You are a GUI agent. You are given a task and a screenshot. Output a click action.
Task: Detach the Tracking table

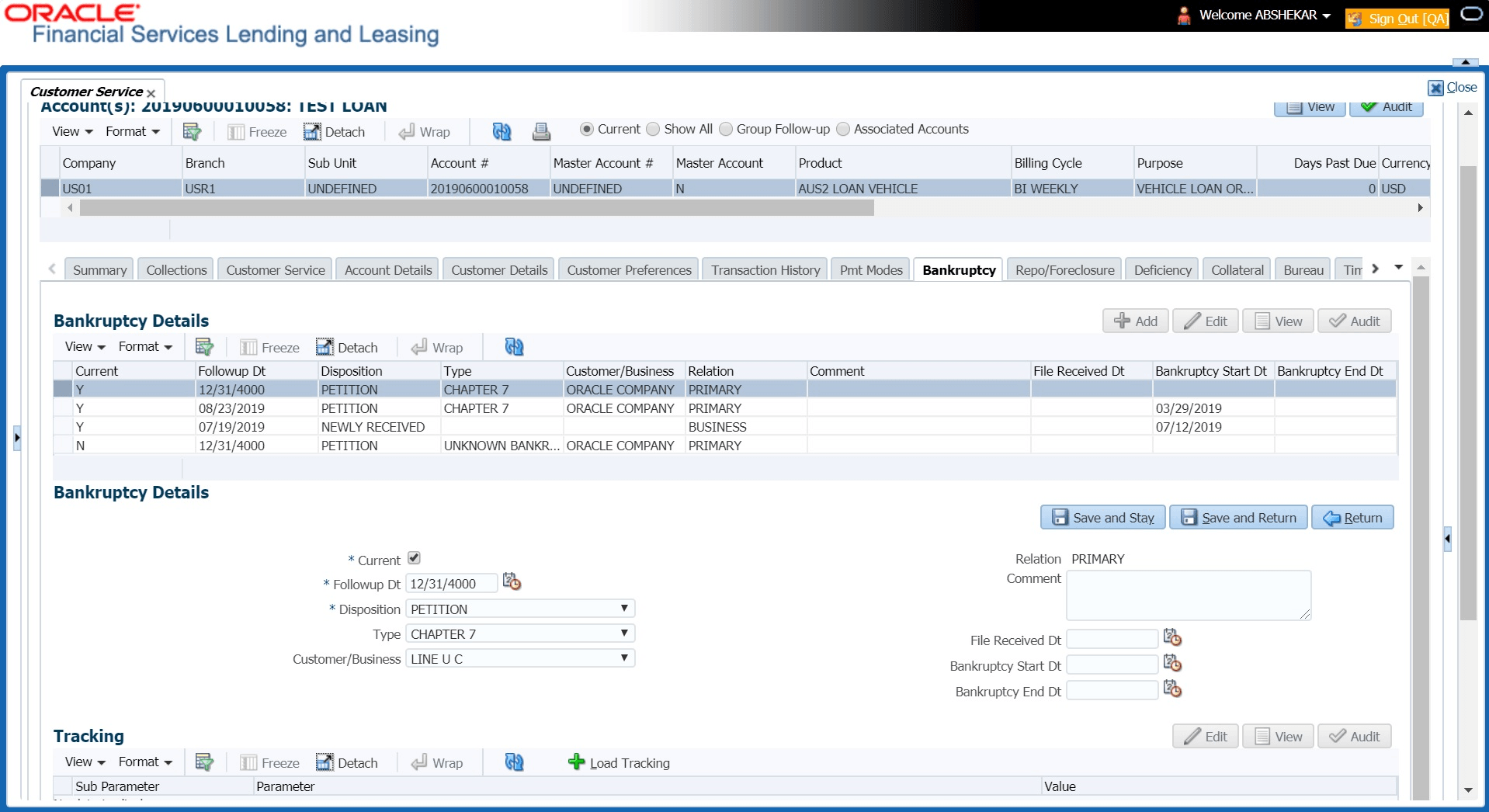(x=347, y=762)
